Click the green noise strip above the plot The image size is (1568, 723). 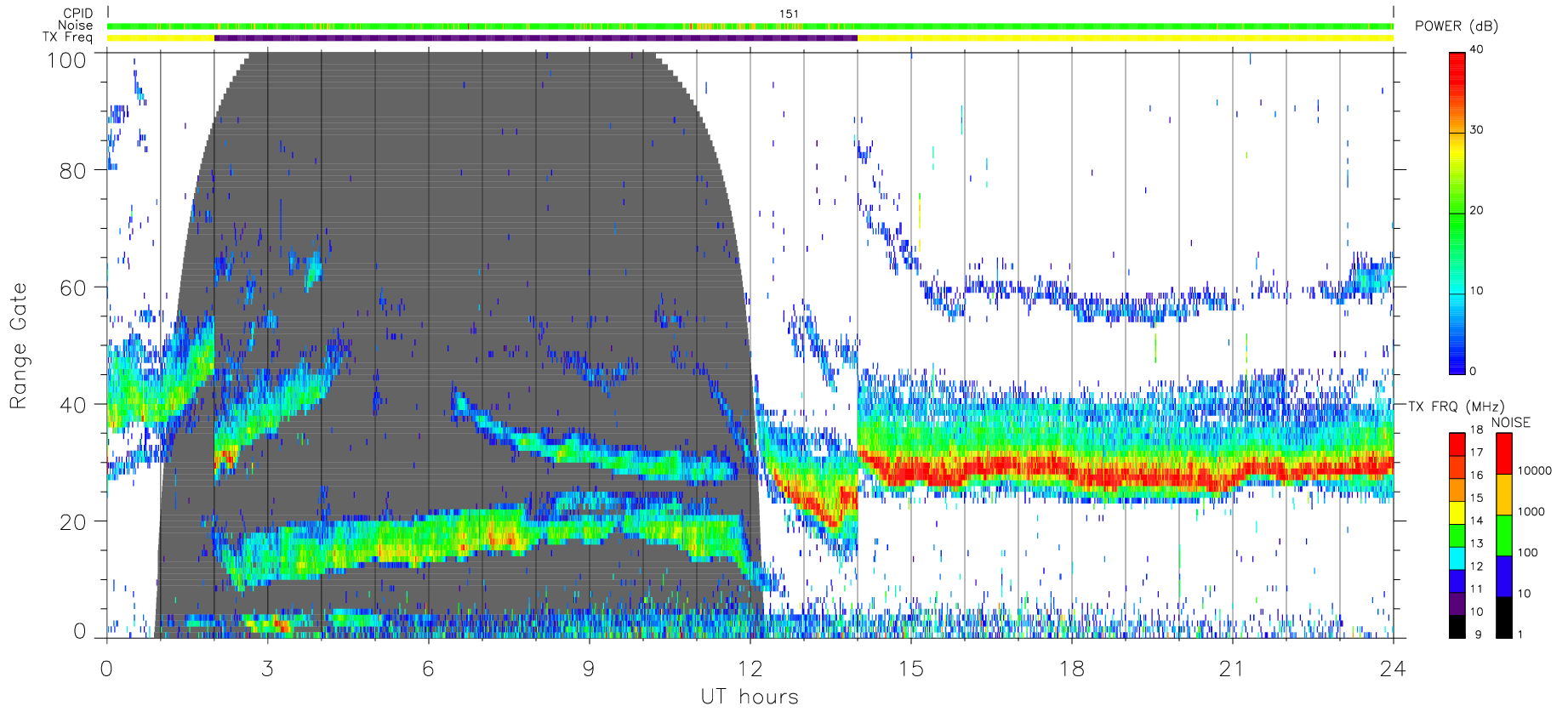point(750,26)
